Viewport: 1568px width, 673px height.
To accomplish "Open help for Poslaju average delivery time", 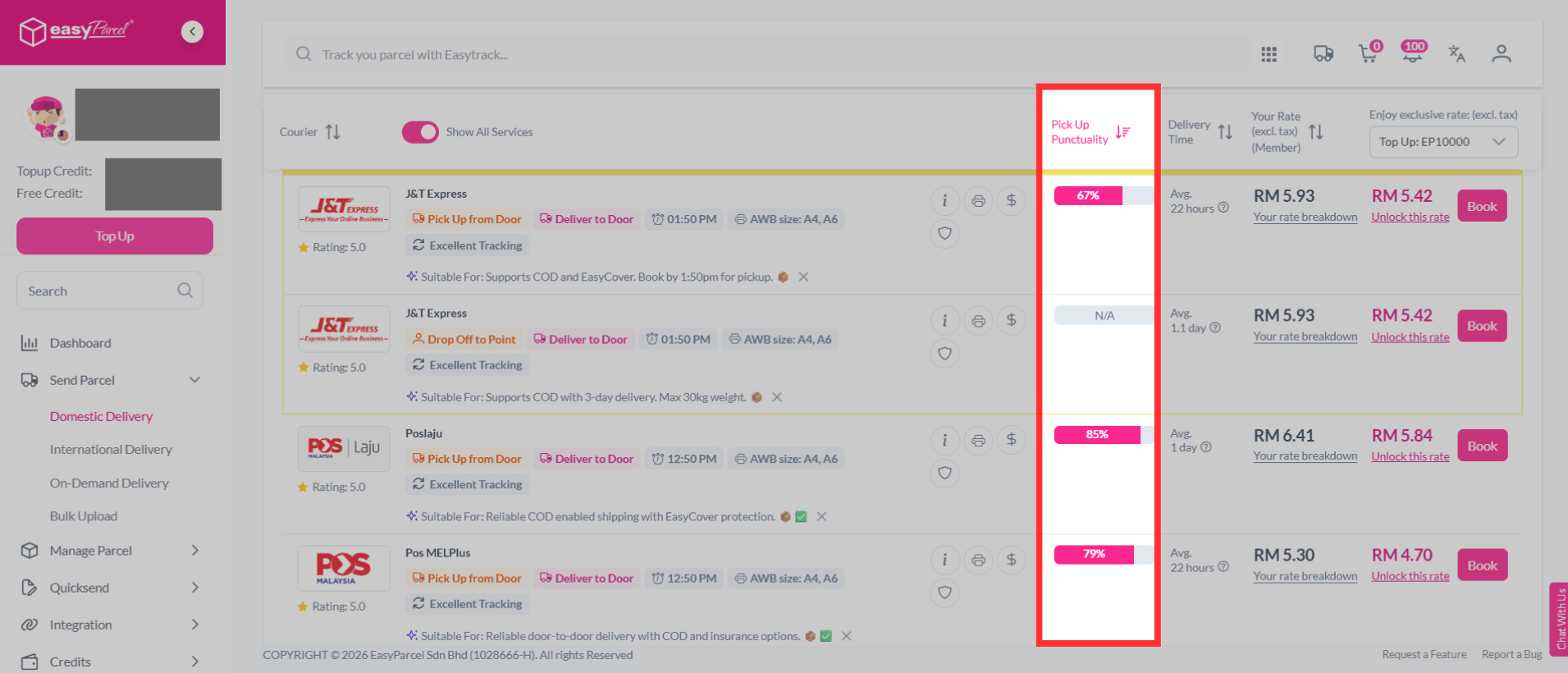I will pos(1206,447).
